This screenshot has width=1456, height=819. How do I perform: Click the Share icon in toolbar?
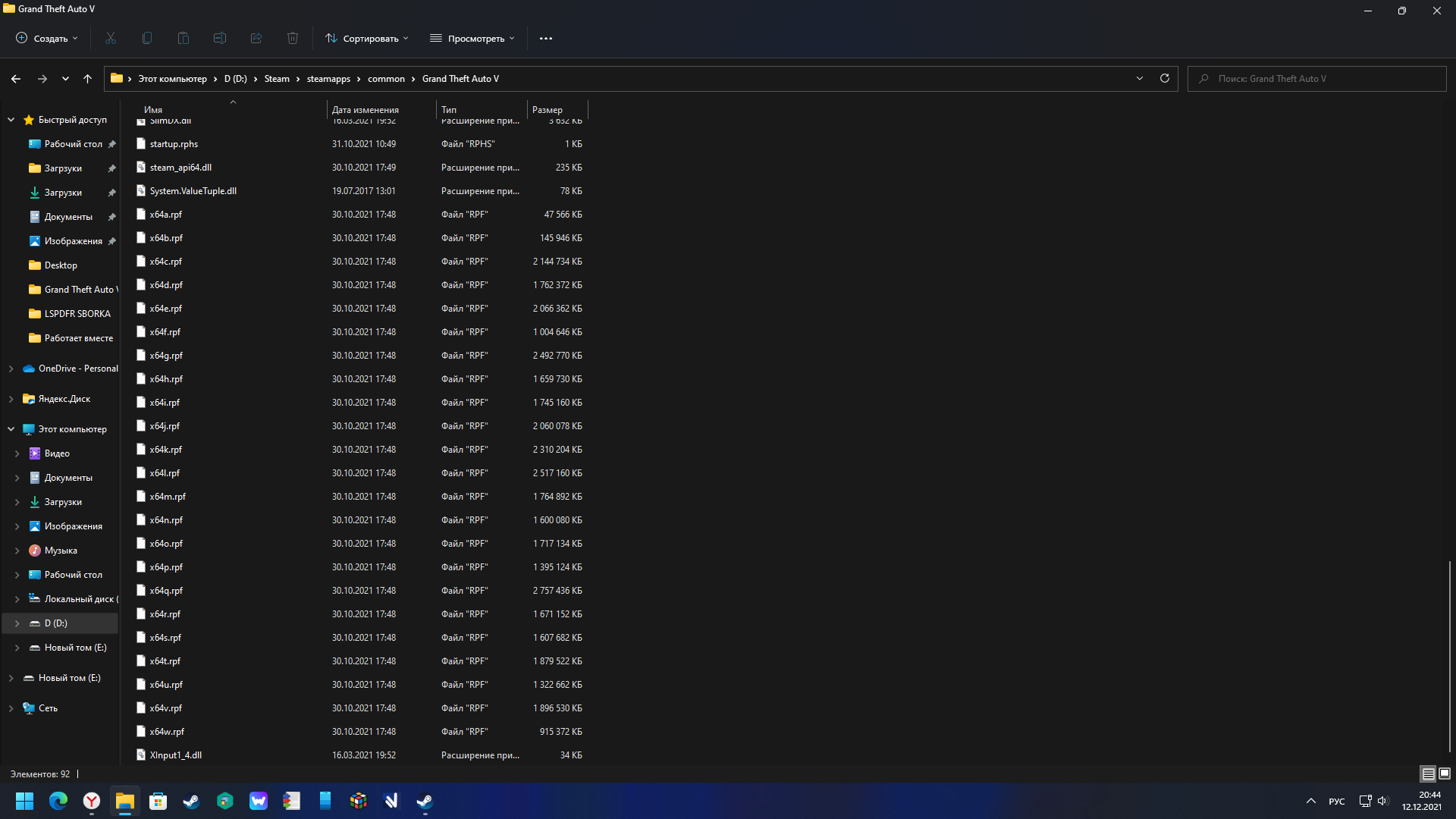256,38
